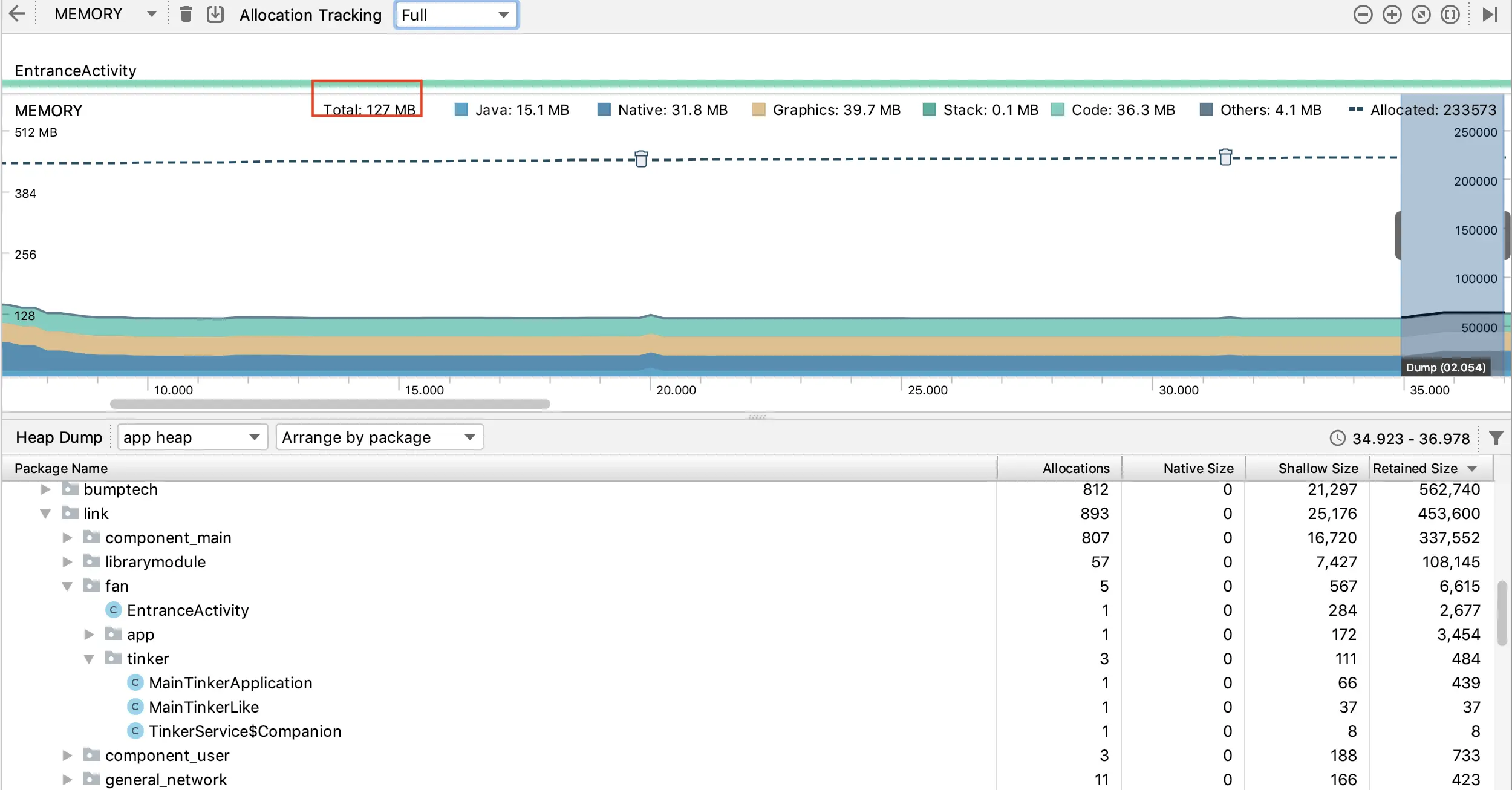Jump to live with the go-to-end icon
Viewport: 1512px width, 790px height.
point(1490,15)
